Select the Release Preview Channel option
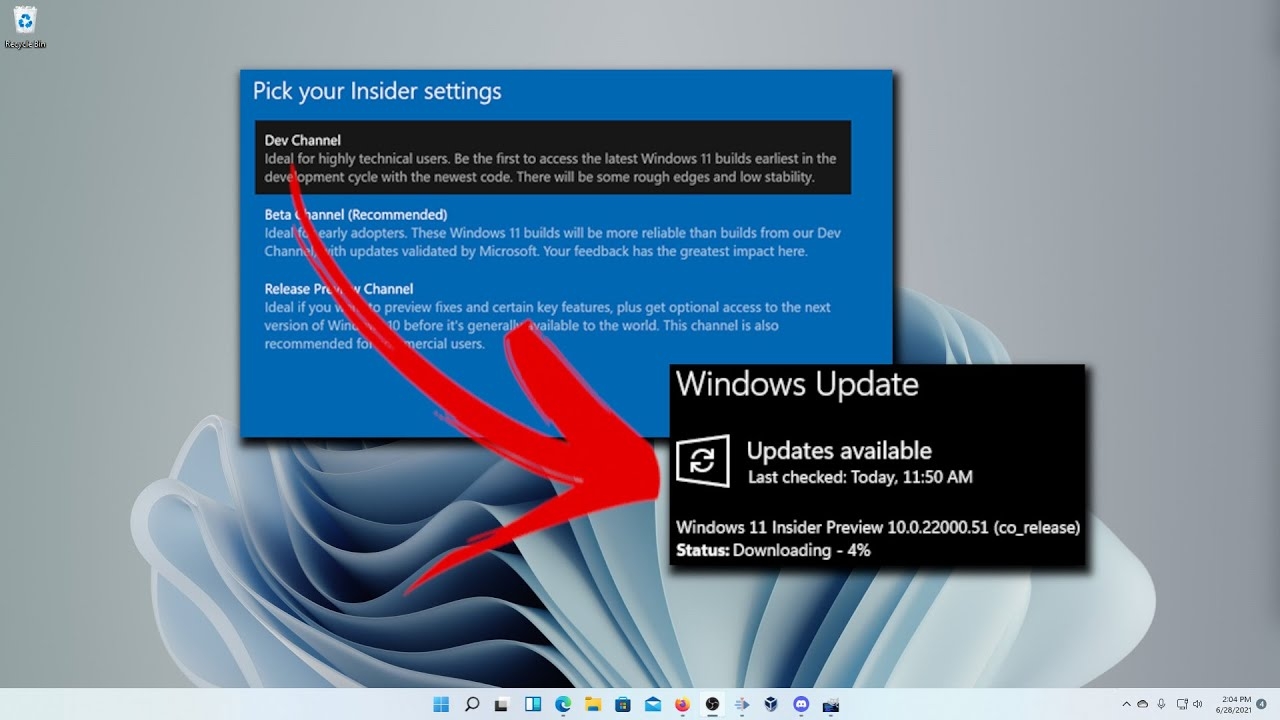Viewport: 1280px width, 720px height. (550, 315)
